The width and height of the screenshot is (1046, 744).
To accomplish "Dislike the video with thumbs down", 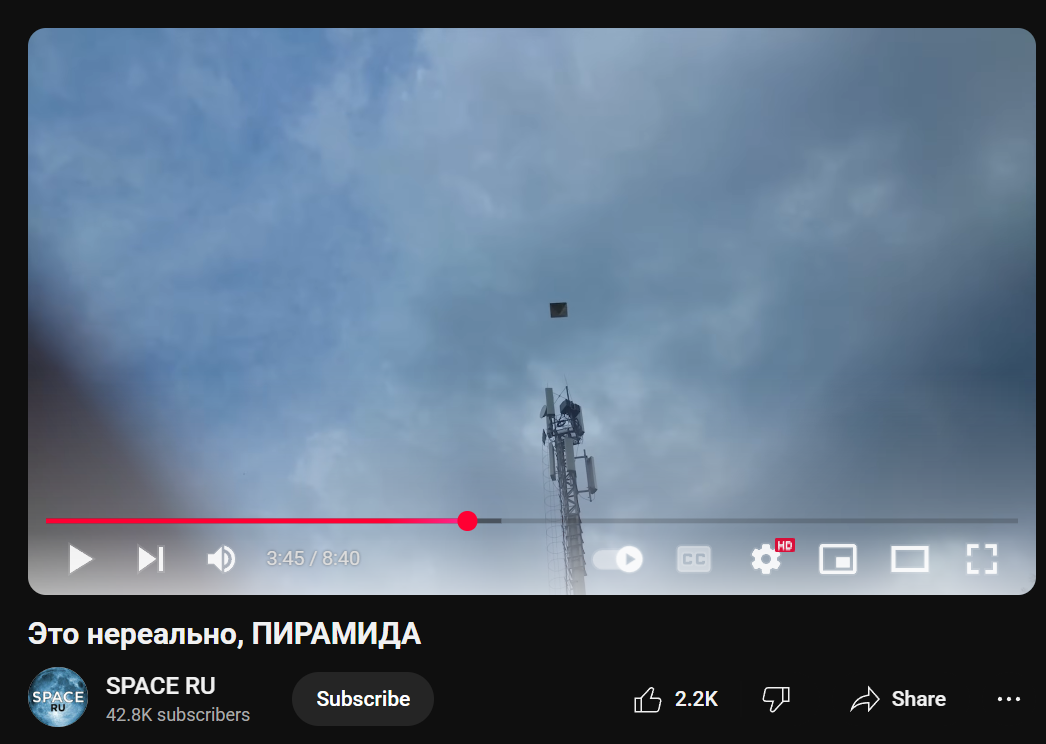I will (x=776, y=699).
